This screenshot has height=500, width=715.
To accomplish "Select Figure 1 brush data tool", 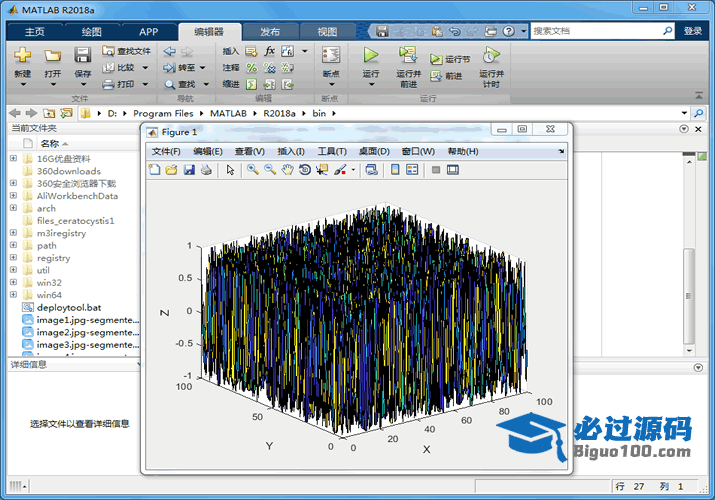I will tap(340, 170).
